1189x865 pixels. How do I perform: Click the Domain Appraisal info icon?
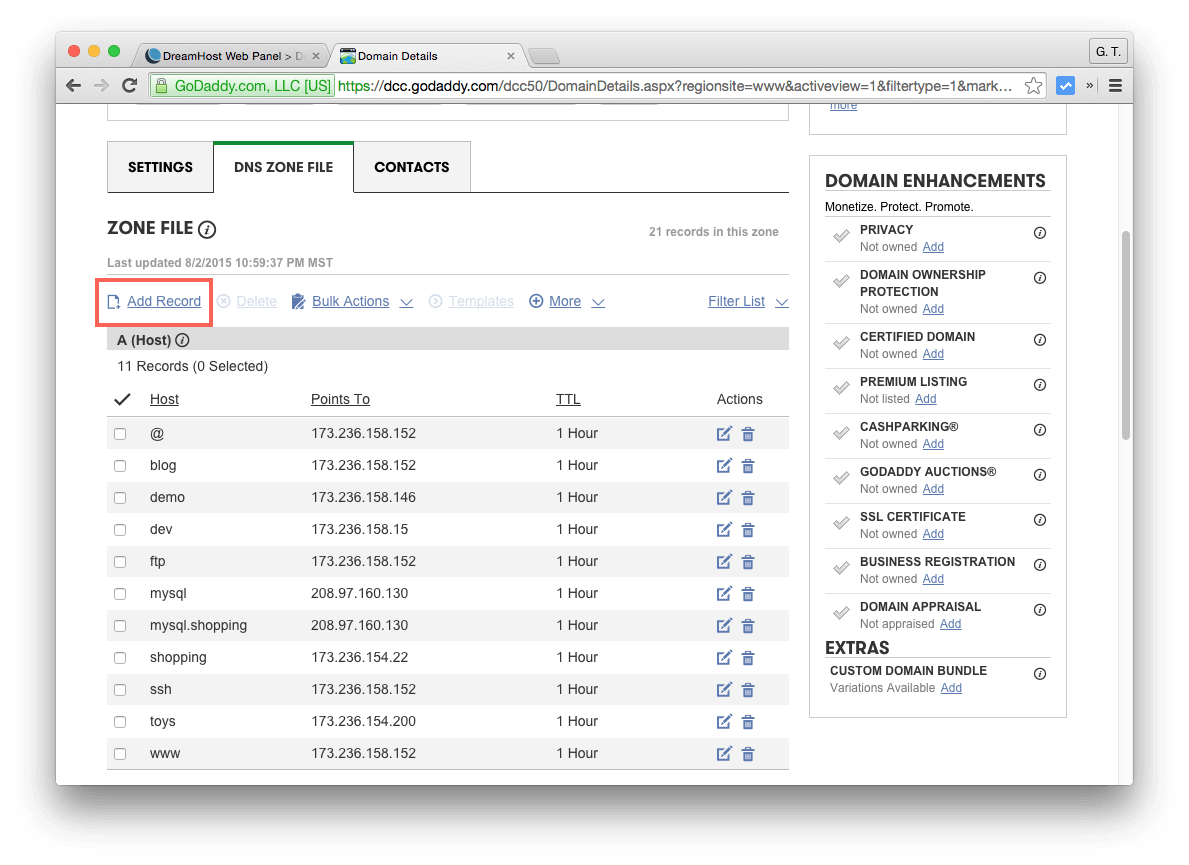(x=1039, y=609)
